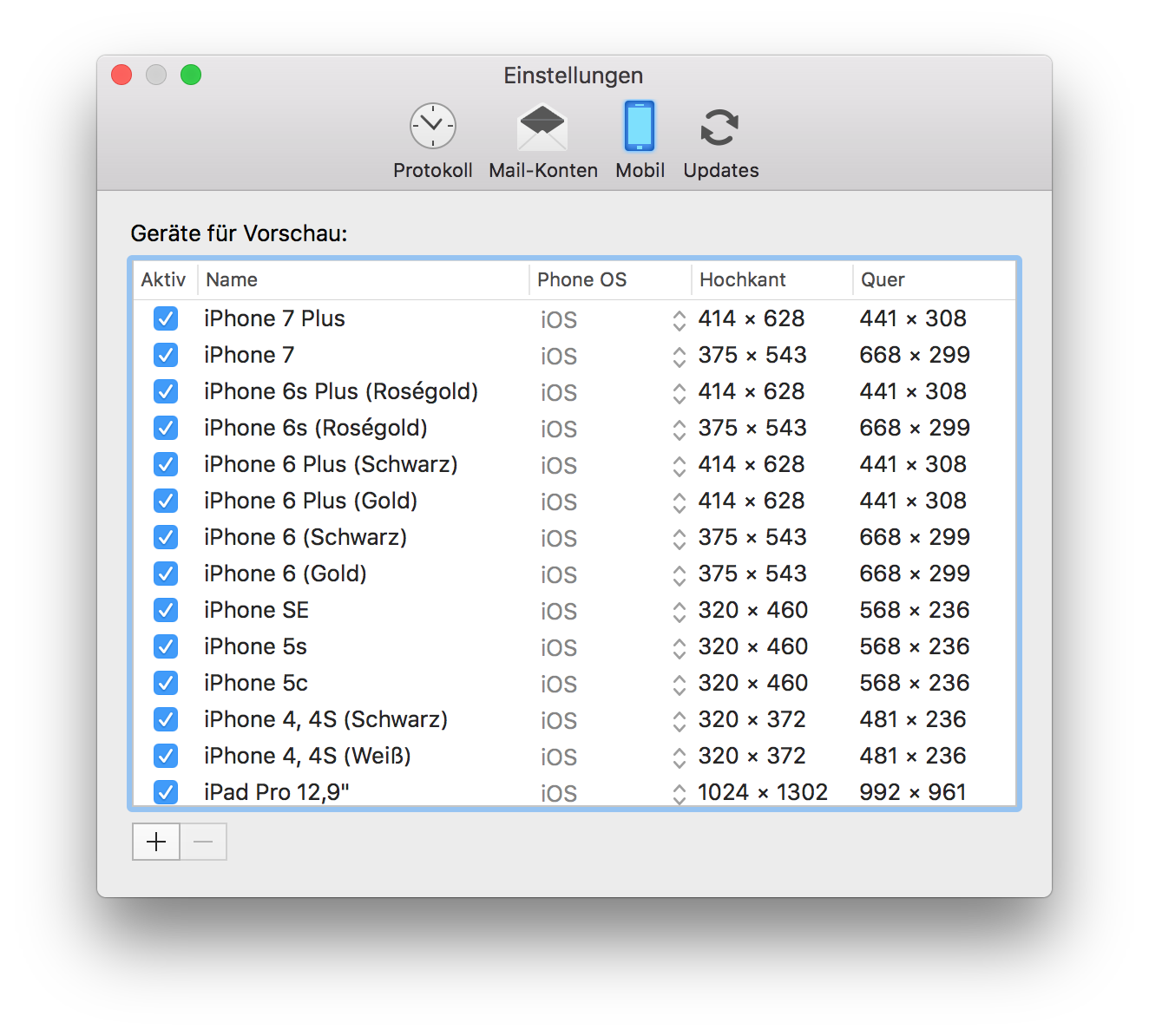
Task: Click Hochkant value 320 × 372 of iPhone 4, 4S (Schwarz)
Action: tap(752, 719)
